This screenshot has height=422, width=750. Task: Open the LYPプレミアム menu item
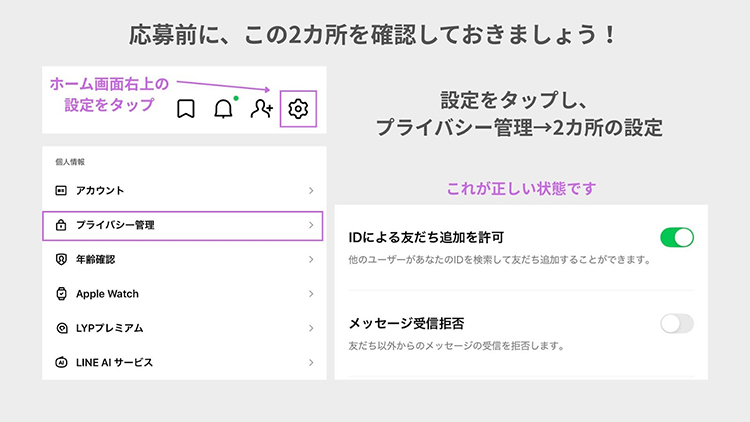(110, 328)
